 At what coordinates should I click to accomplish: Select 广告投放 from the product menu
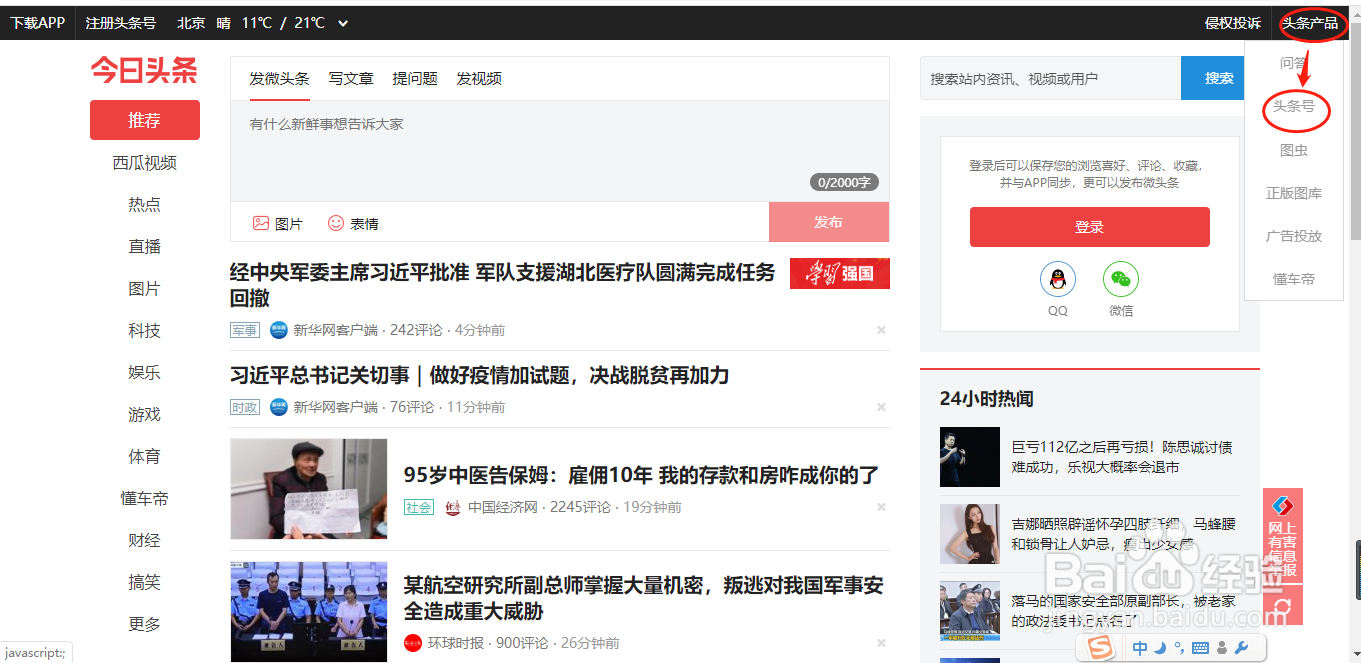pos(1294,236)
